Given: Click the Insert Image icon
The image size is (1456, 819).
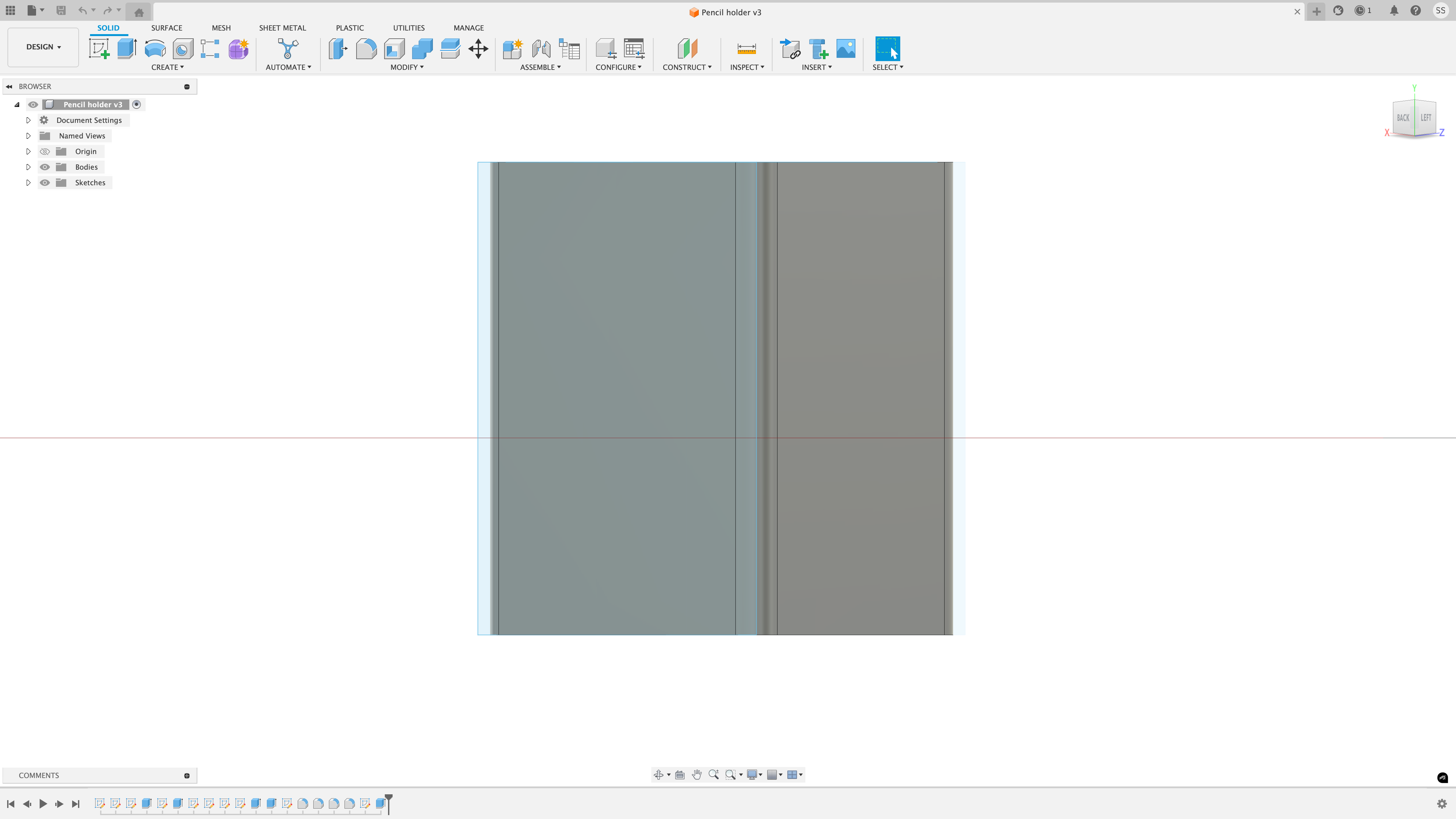Looking at the screenshot, I should point(846,49).
